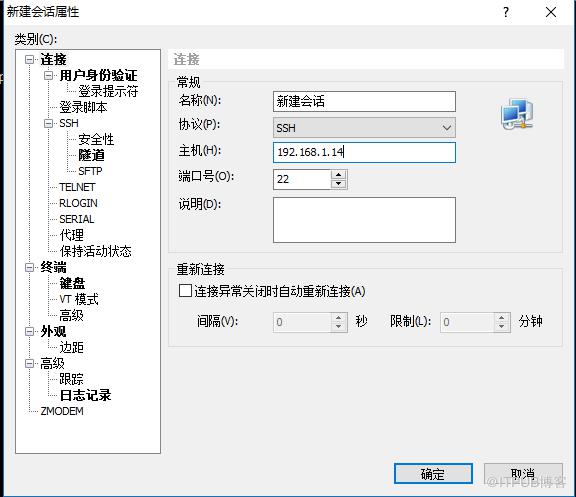Click the 说明 description text area
This screenshot has width=576, height=497.
pyautogui.click(x=364, y=220)
